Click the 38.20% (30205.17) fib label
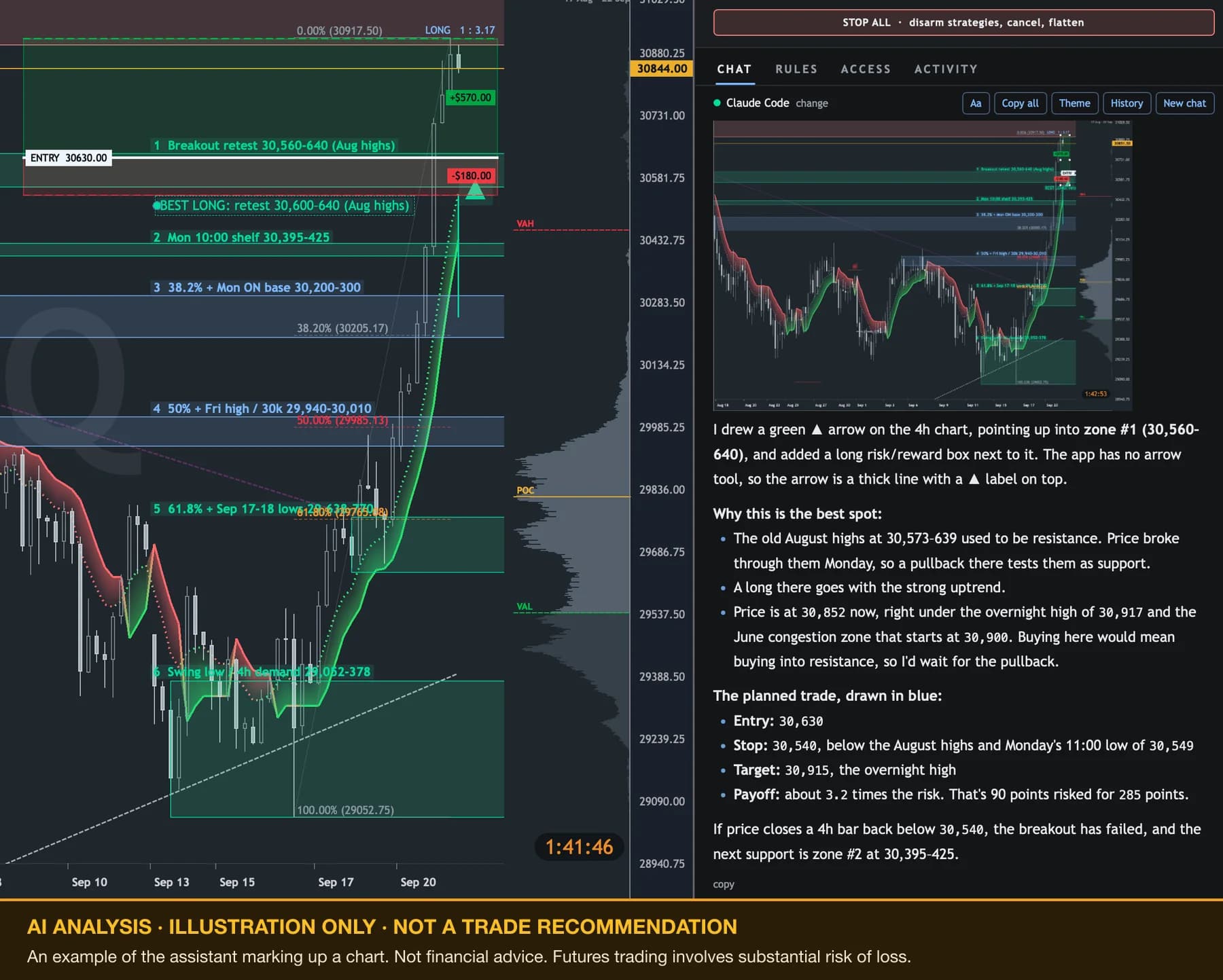 click(x=342, y=328)
